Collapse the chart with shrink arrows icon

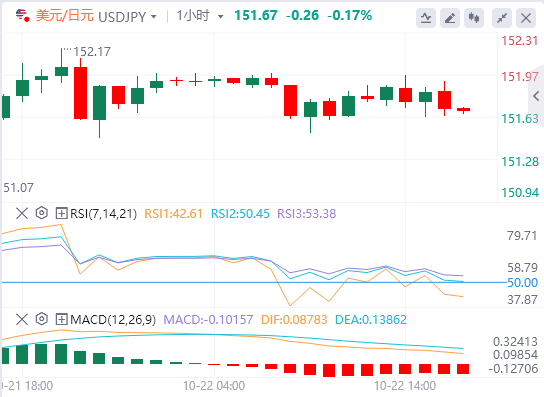[x=502, y=18]
